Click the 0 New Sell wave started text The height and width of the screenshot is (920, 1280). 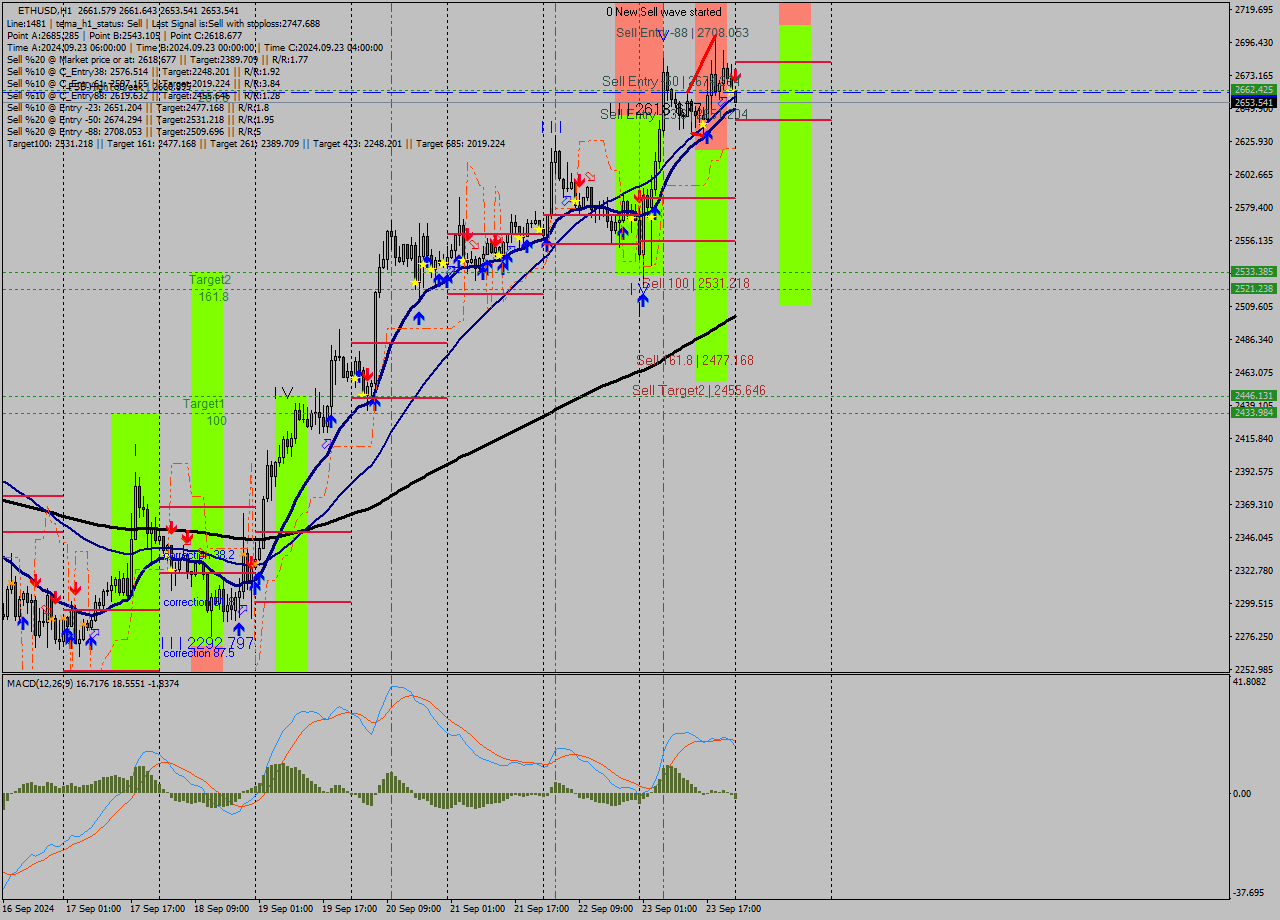point(668,12)
